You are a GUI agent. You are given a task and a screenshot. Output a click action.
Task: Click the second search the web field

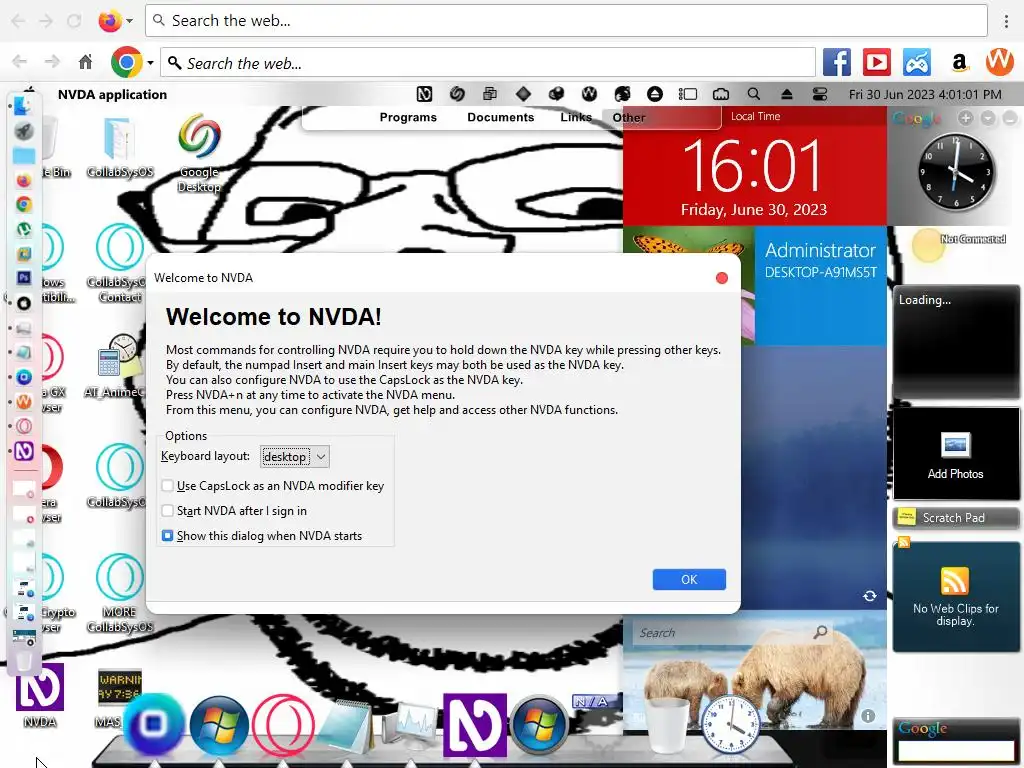click(x=488, y=63)
